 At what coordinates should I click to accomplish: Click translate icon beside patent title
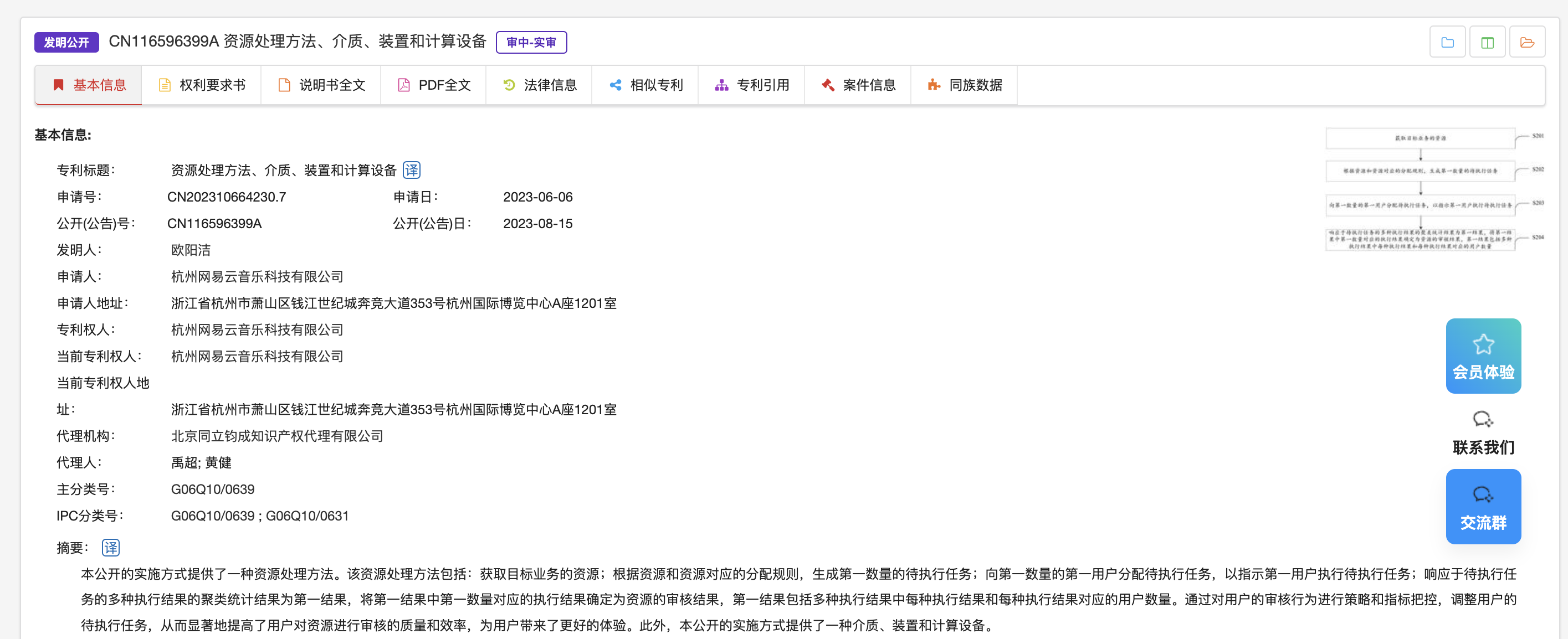point(412,170)
